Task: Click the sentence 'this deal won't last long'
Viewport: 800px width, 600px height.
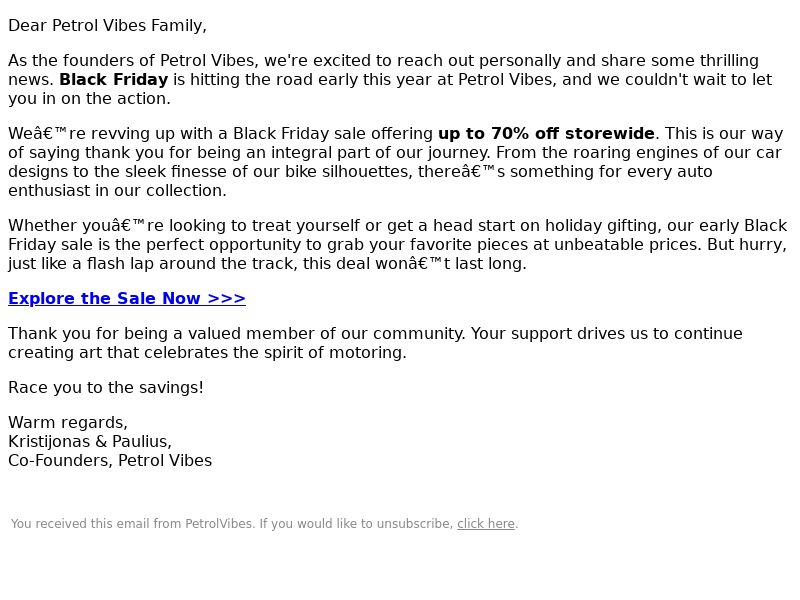Action: (x=414, y=264)
